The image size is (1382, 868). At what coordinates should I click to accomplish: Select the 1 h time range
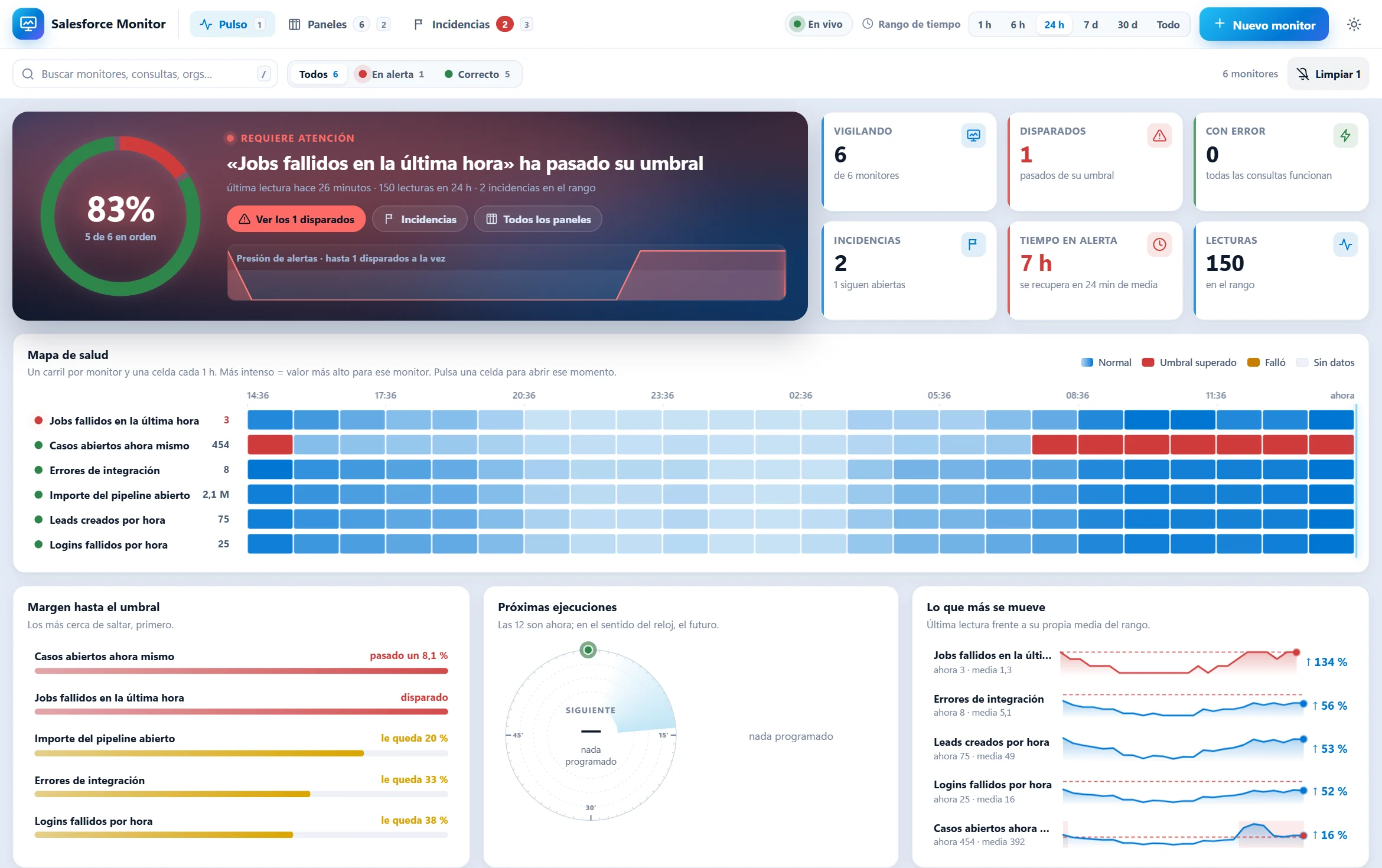(x=985, y=25)
